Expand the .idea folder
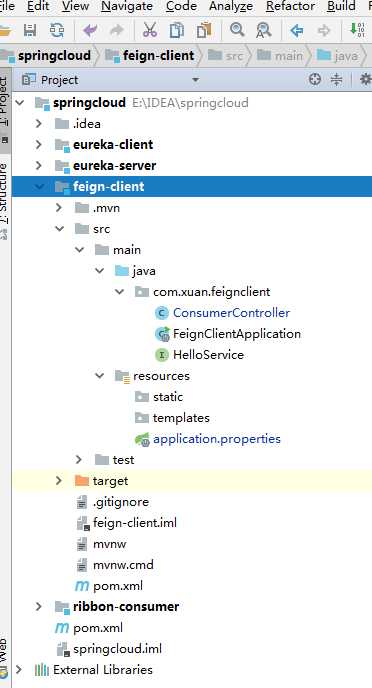The image size is (372, 688). [x=39, y=124]
